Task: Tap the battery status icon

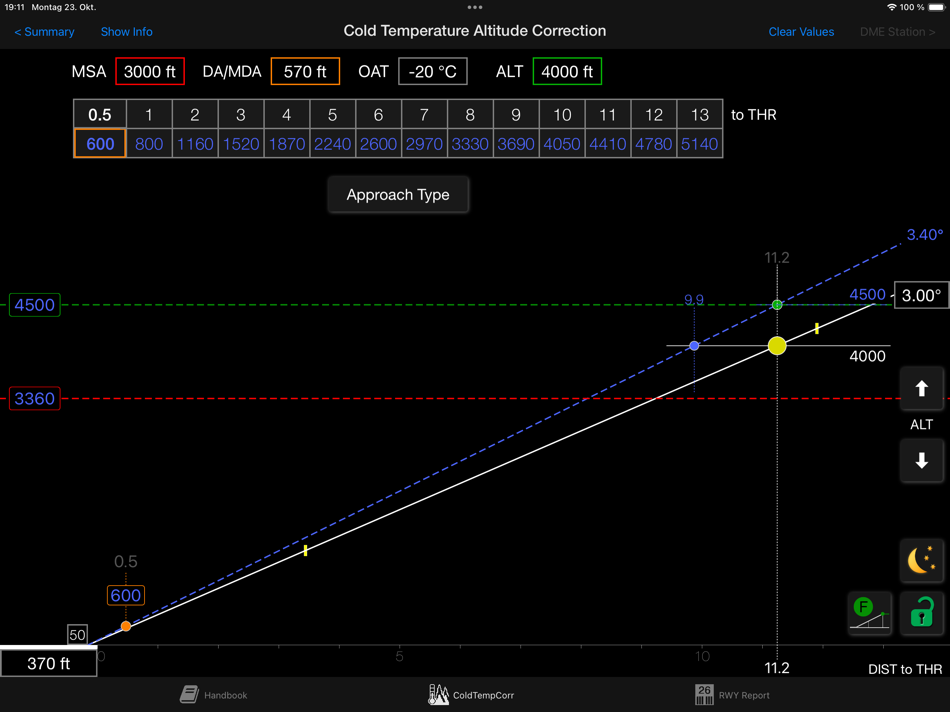Action: pyautogui.click(x=936, y=7)
